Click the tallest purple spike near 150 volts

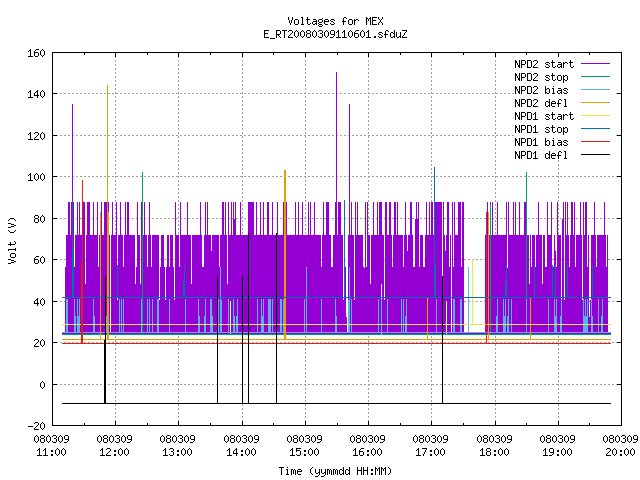[x=336, y=137]
